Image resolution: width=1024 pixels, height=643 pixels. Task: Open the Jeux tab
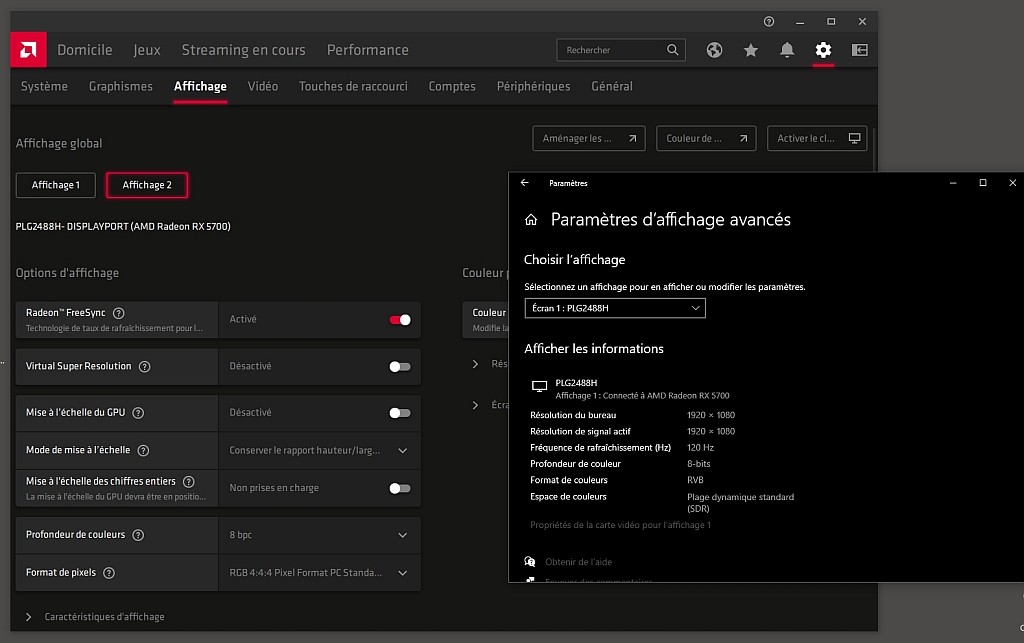click(x=147, y=50)
